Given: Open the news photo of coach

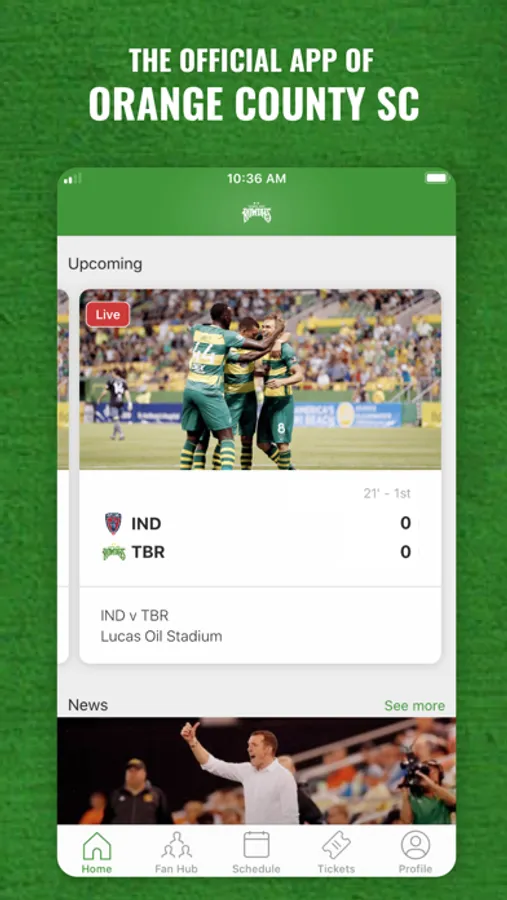Looking at the screenshot, I should tap(256, 771).
